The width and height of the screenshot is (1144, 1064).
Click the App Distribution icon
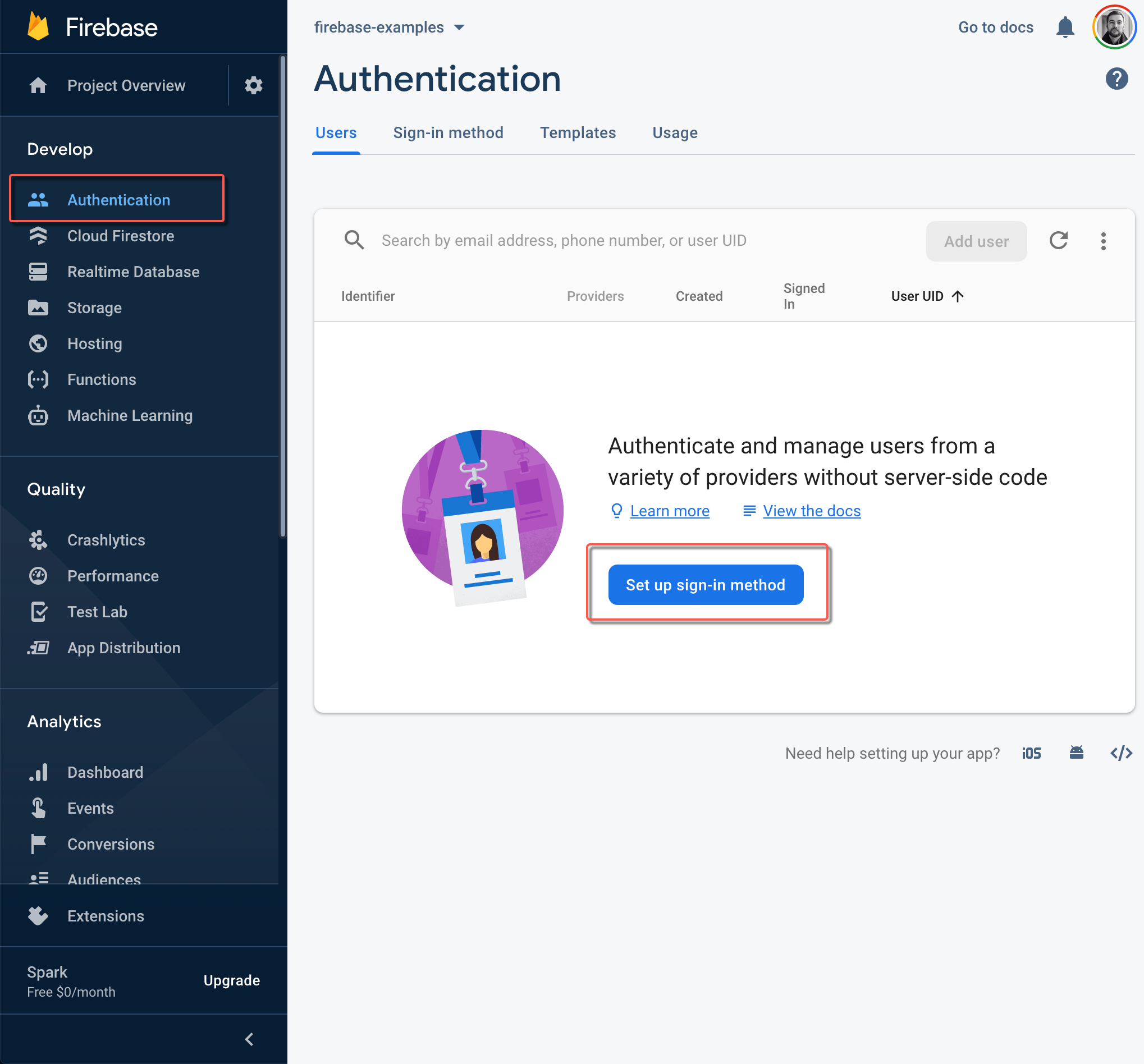[x=38, y=648]
